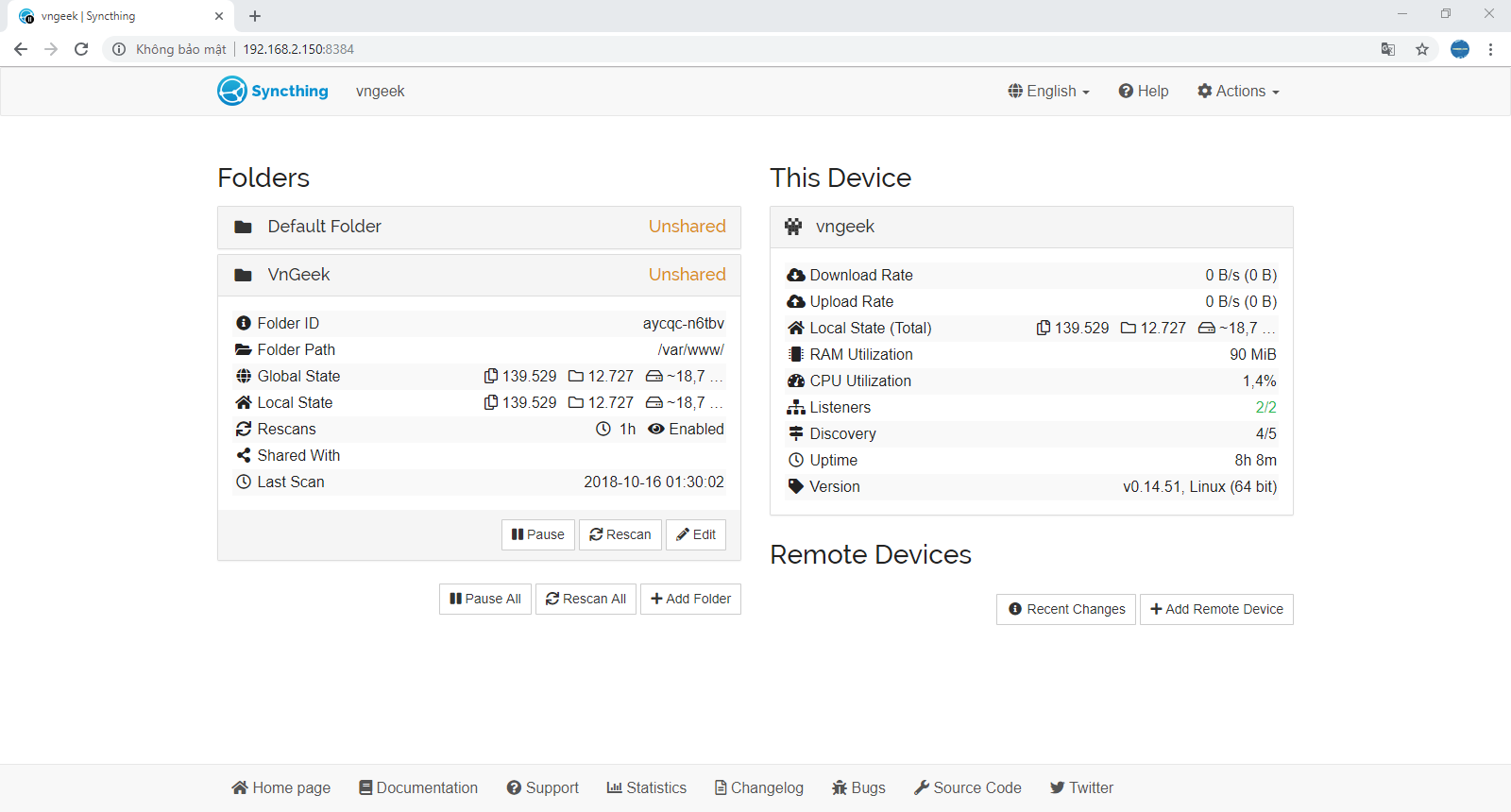The height and width of the screenshot is (812, 1511).
Task: Click the Folder ID info icon
Action: pyautogui.click(x=244, y=323)
